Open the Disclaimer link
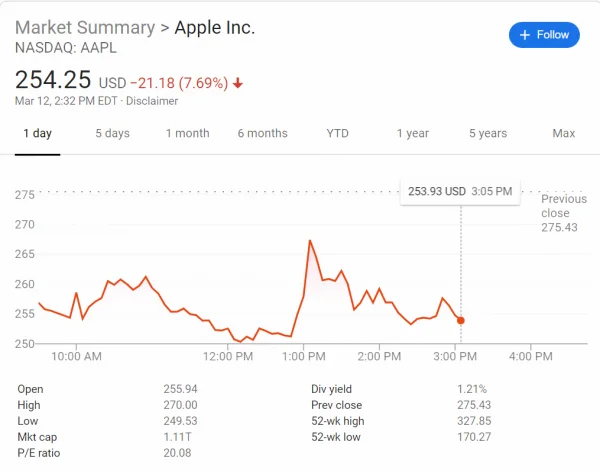The height and width of the screenshot is (471, 600). (152, 101)
